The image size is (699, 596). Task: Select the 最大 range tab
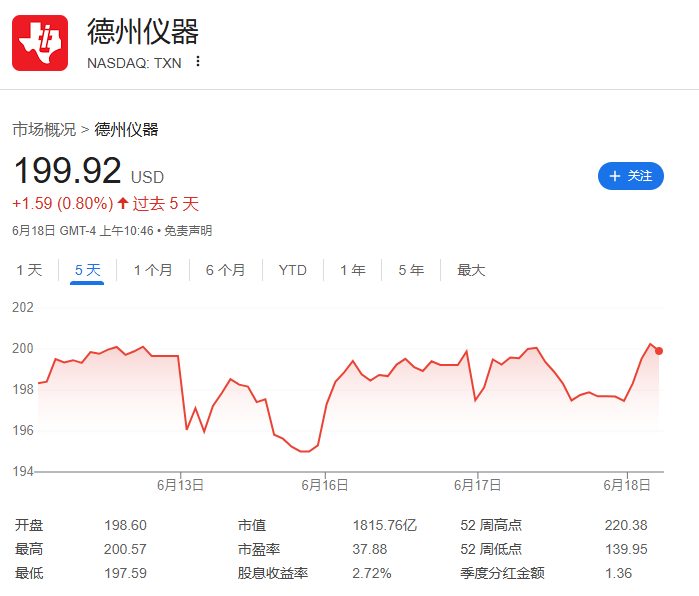tap(471, 270)
